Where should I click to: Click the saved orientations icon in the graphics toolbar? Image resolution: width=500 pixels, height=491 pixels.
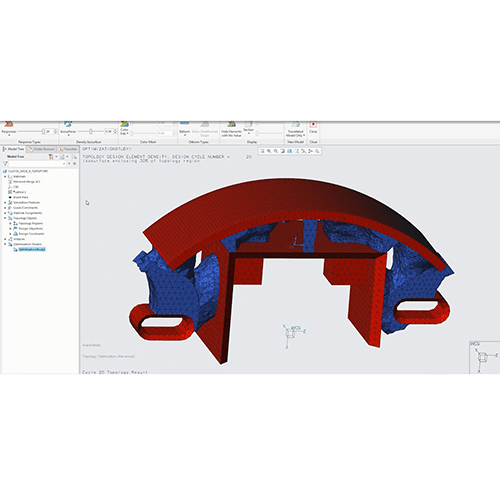pyautogui.click(x=296, y=151)
